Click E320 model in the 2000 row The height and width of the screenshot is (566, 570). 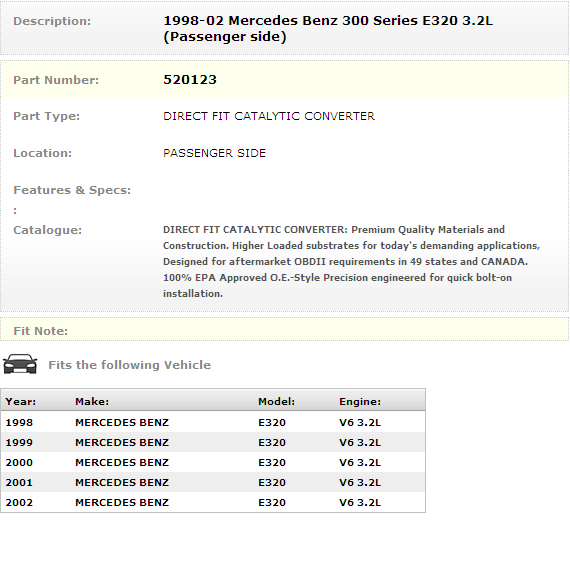coord(272,462)
